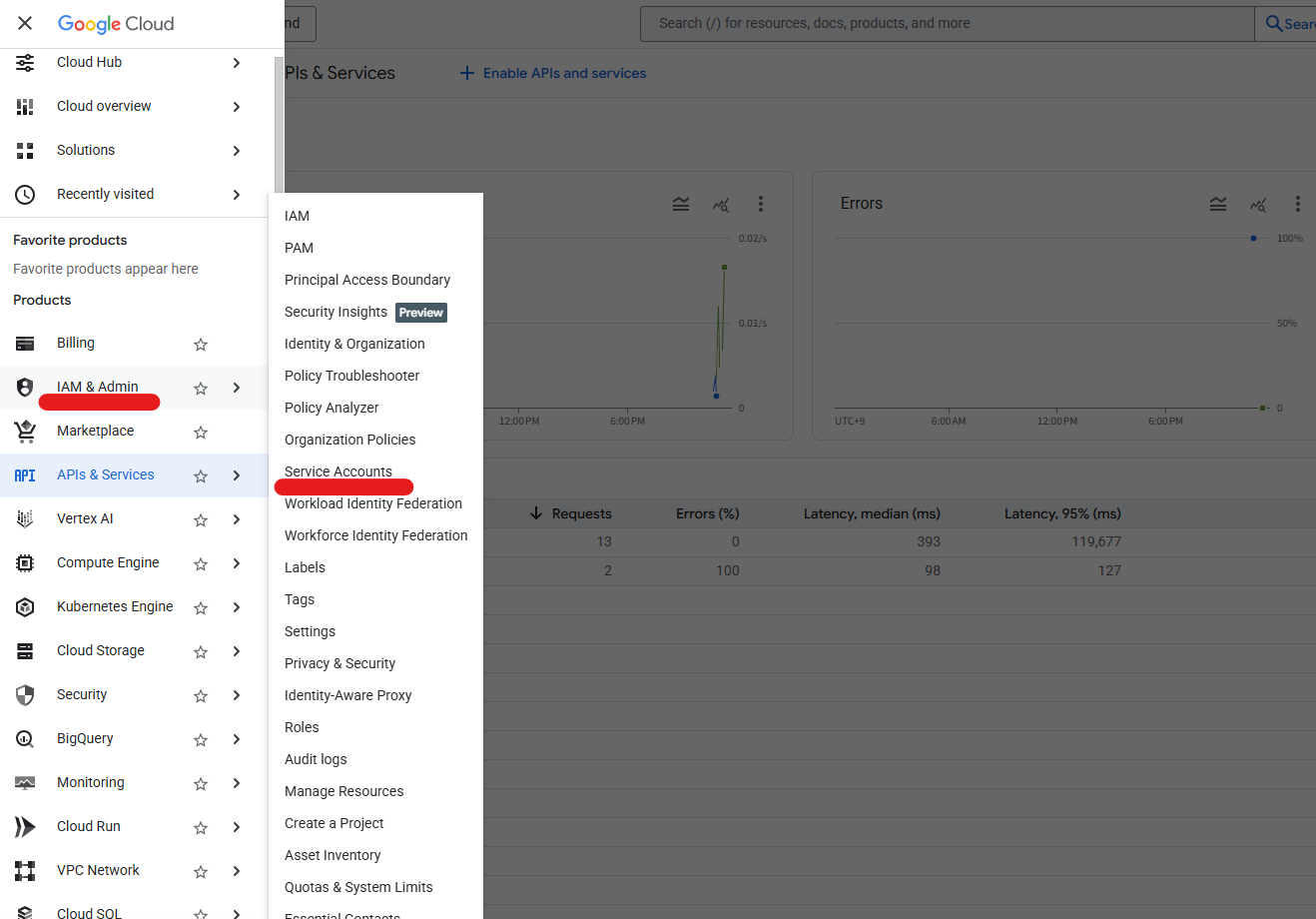Image resolution: width=1316 pixels, height=919 pixels.
Task: Choose Roles from the submenu
Action: (x=302, y=727)
